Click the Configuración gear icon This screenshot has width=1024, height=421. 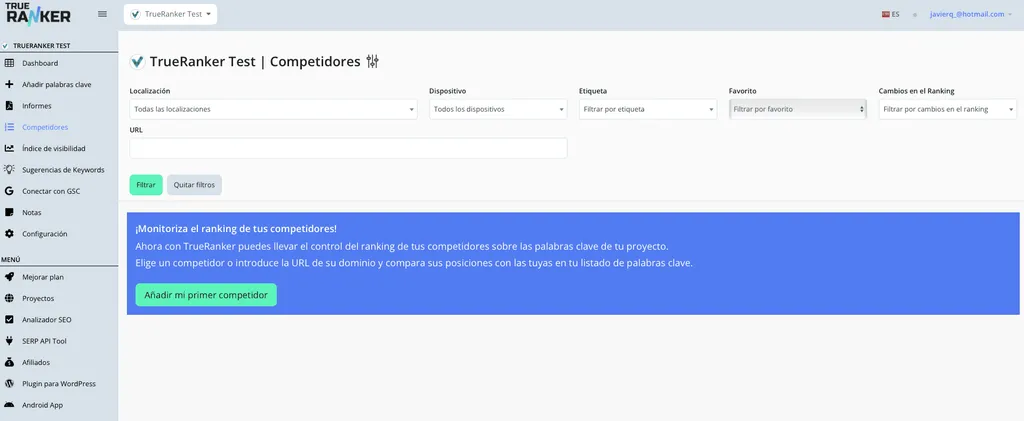click(9, 234)
